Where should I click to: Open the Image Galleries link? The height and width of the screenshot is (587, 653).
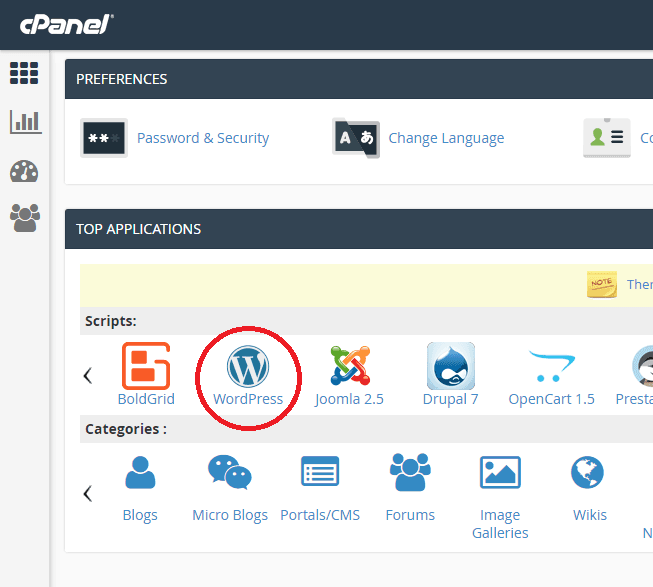(500, 524)
